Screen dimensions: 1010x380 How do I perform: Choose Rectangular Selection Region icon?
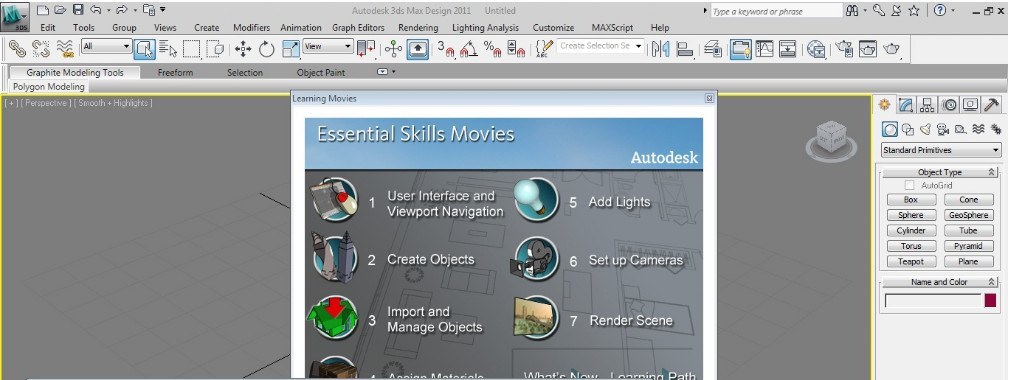pos(191,49)
